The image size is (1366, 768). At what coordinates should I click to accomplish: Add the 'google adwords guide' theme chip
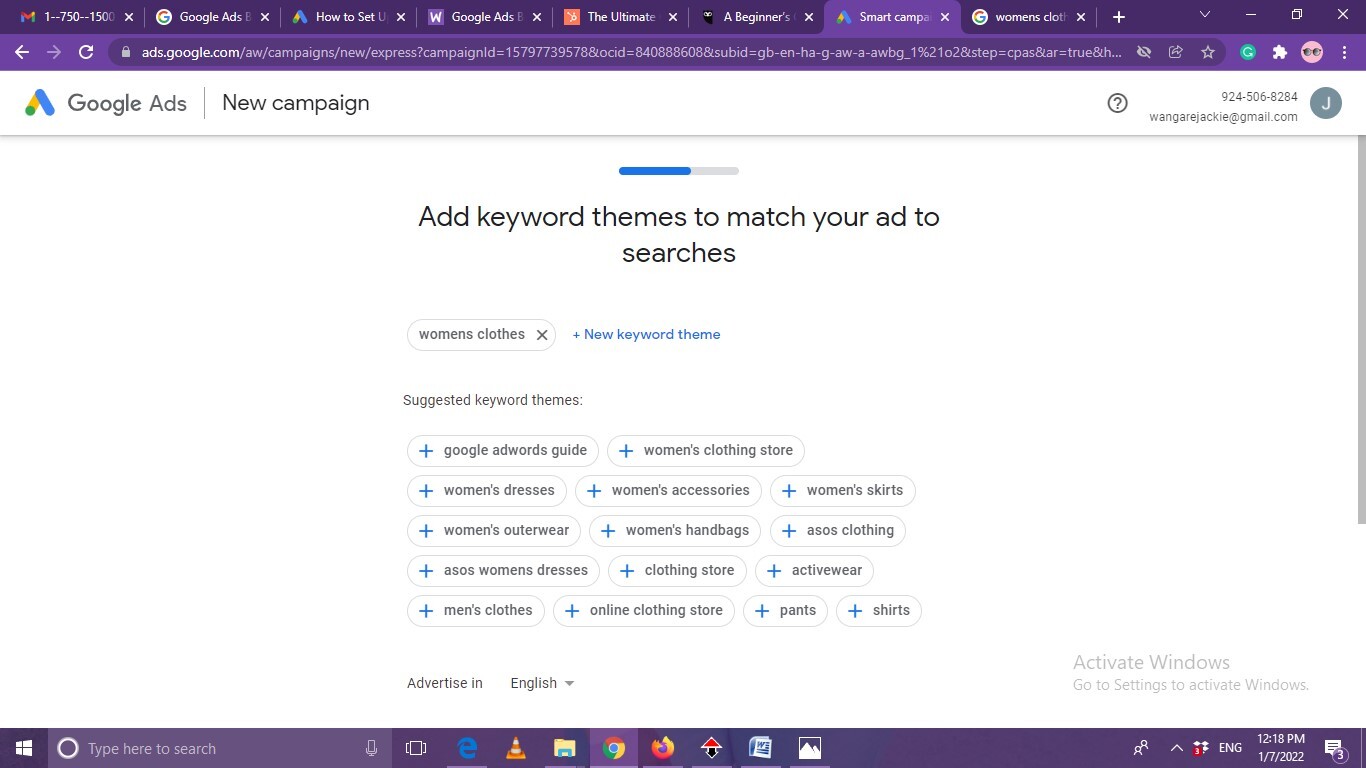(x=502, y=450)
